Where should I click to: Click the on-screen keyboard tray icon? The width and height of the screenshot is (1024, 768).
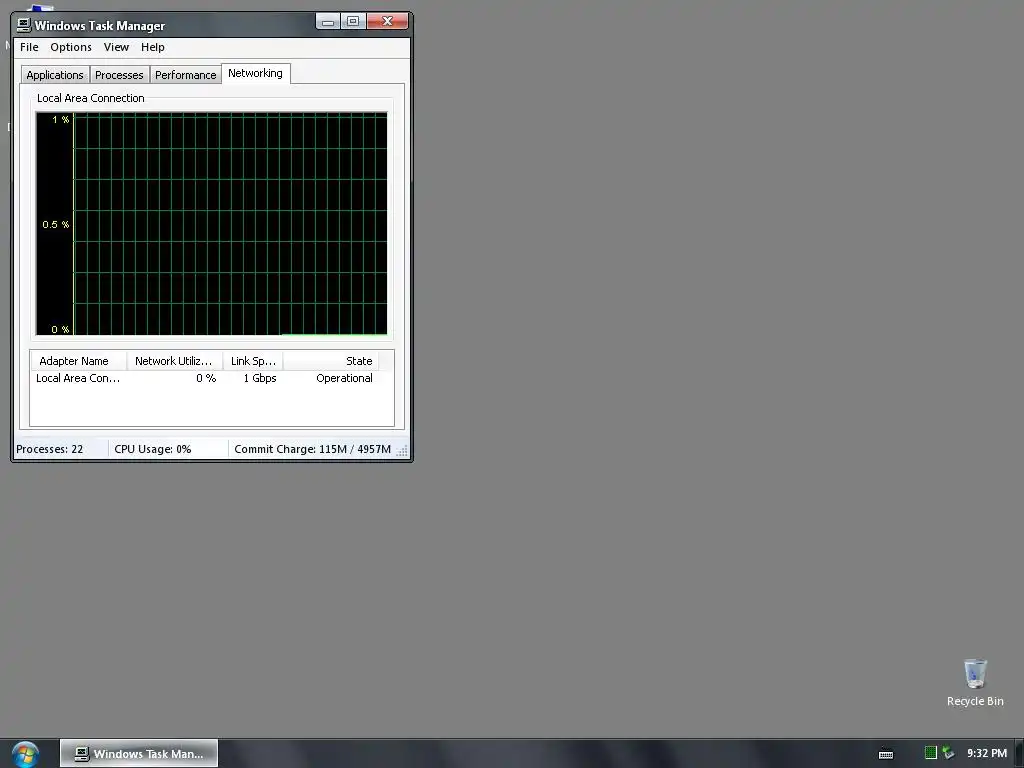(886, 754)
